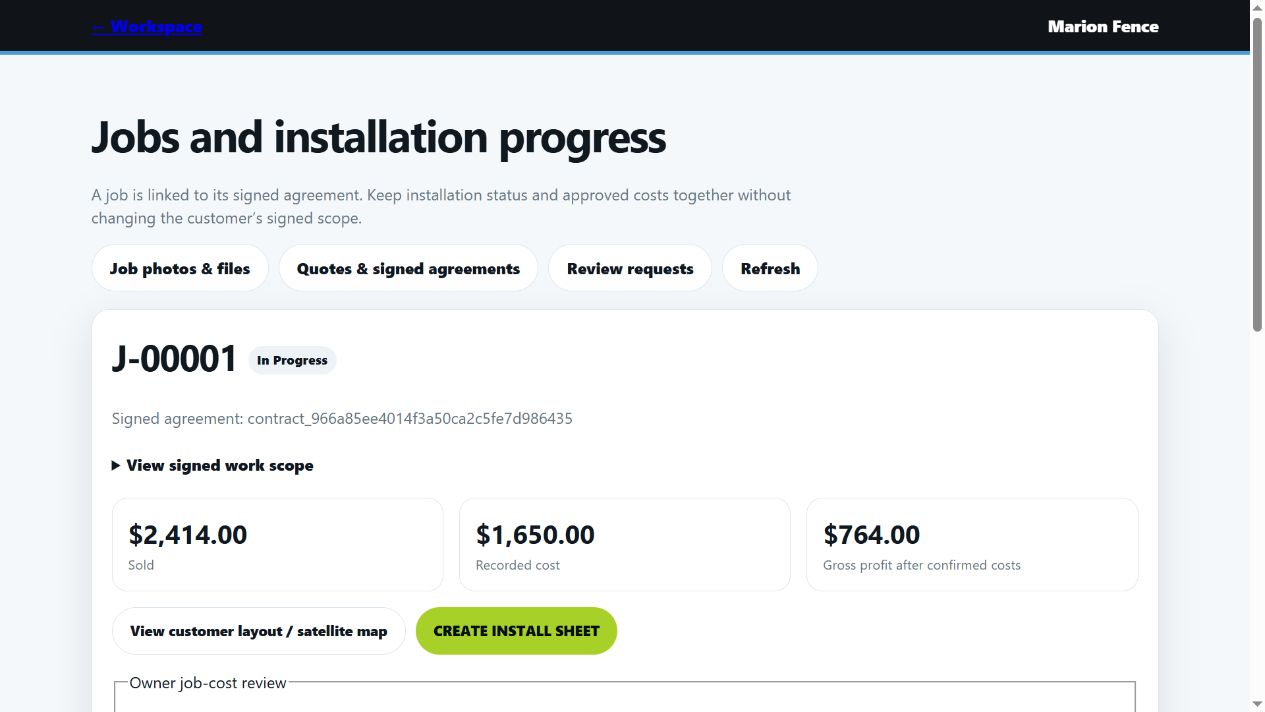Open Review requests

tap(630, 268)
